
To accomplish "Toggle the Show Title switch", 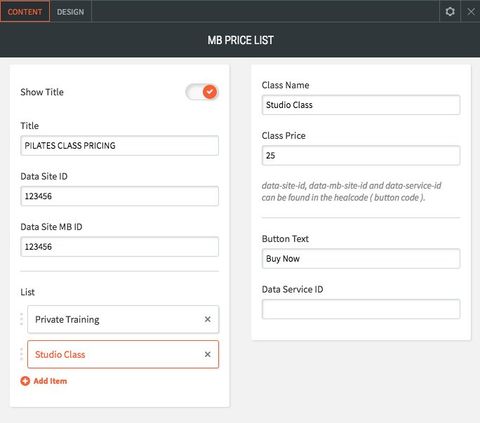I will pyautogui.click(x=202, y=92).
